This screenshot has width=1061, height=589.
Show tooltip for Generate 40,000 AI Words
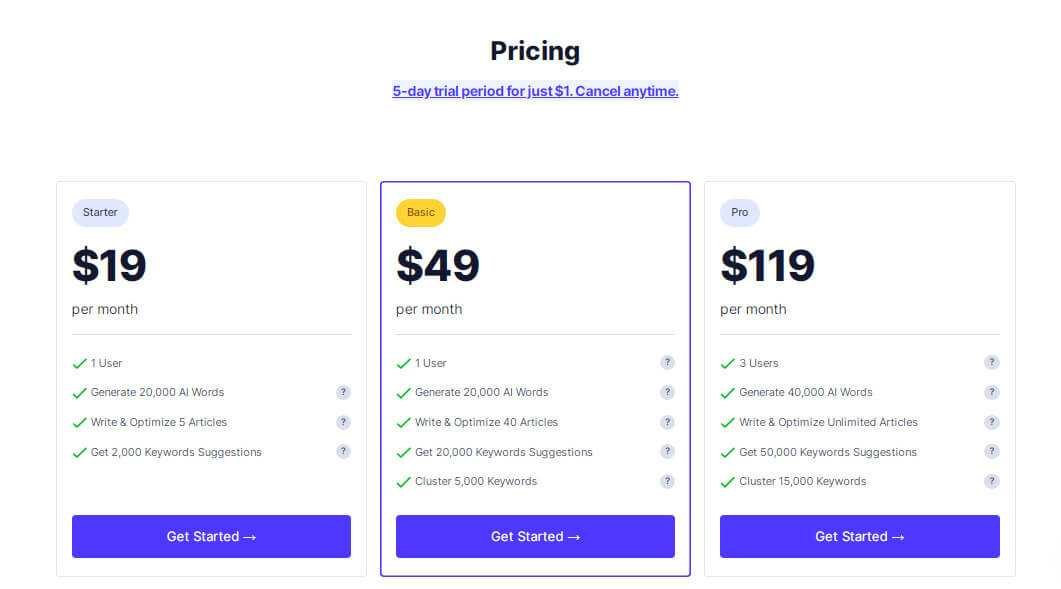(x=991, y=392)
